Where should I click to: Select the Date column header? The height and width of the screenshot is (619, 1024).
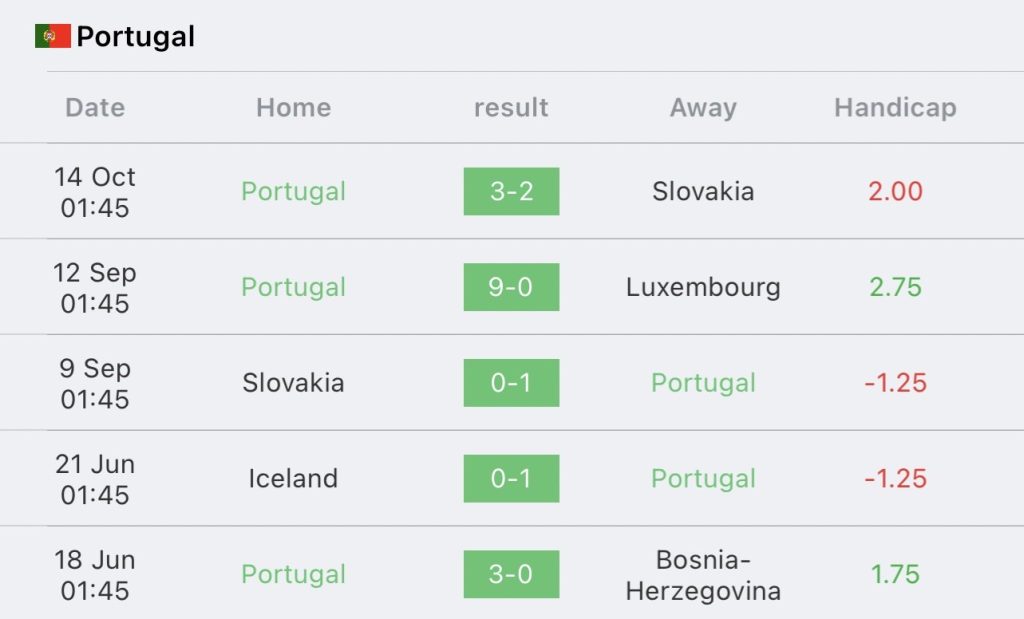(95, 108)
